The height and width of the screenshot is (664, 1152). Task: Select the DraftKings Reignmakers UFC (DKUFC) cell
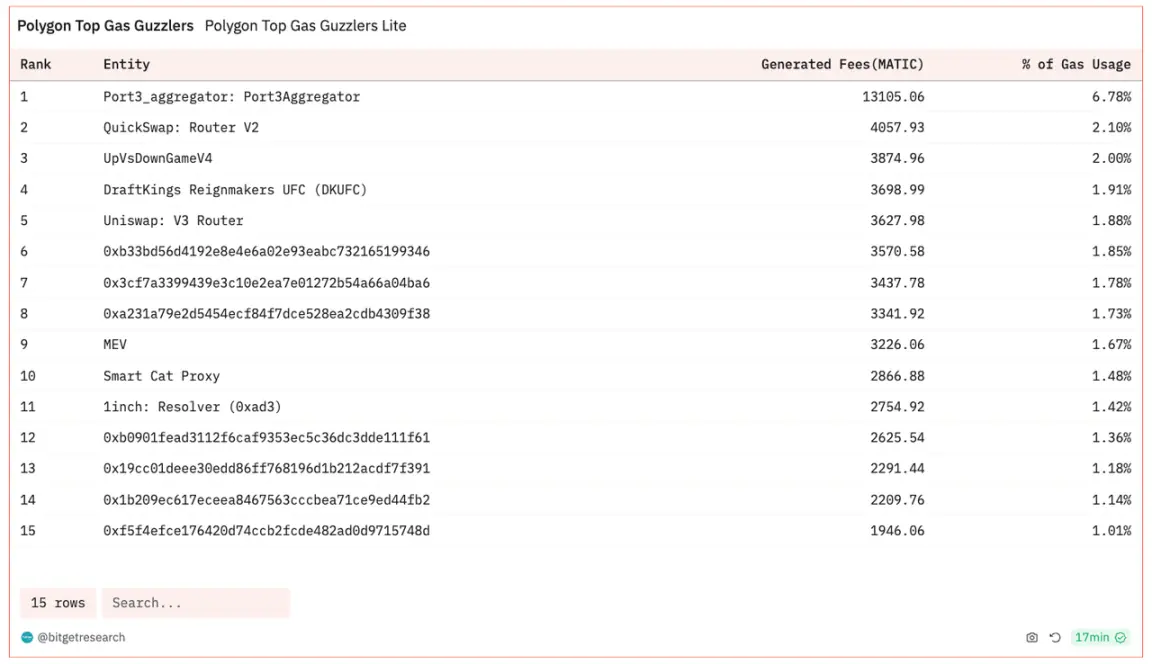(235, 190)
